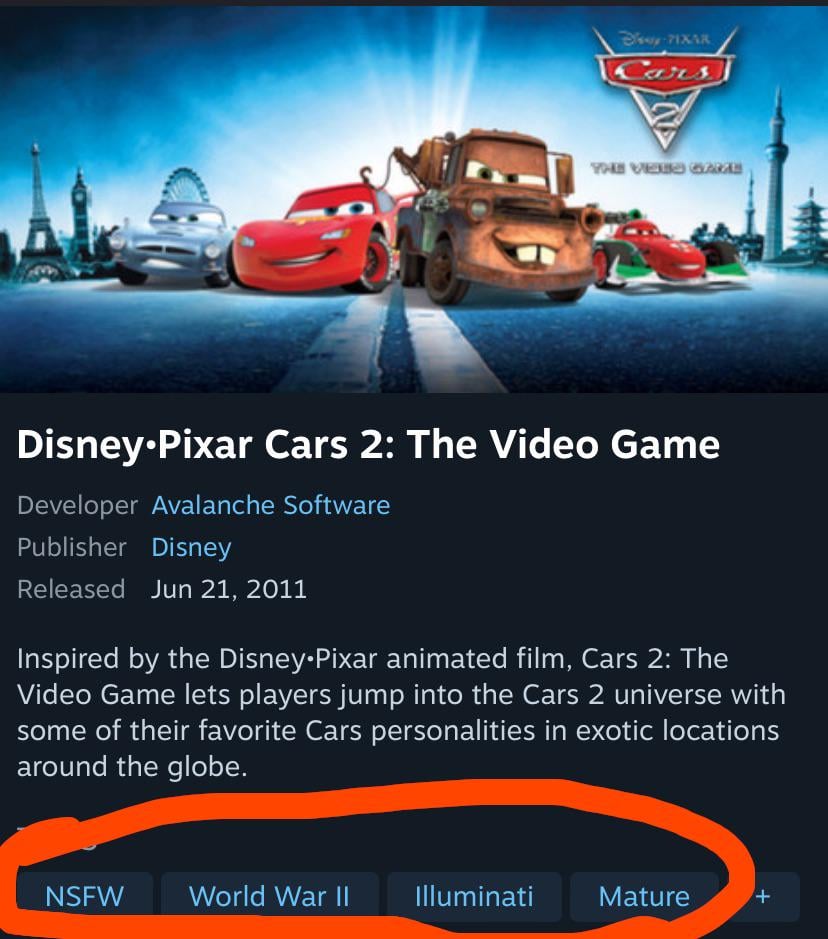Click the Jun 21, 2011 release date
The height and width of the screenshot is (939, 828).
click(229, 589)
